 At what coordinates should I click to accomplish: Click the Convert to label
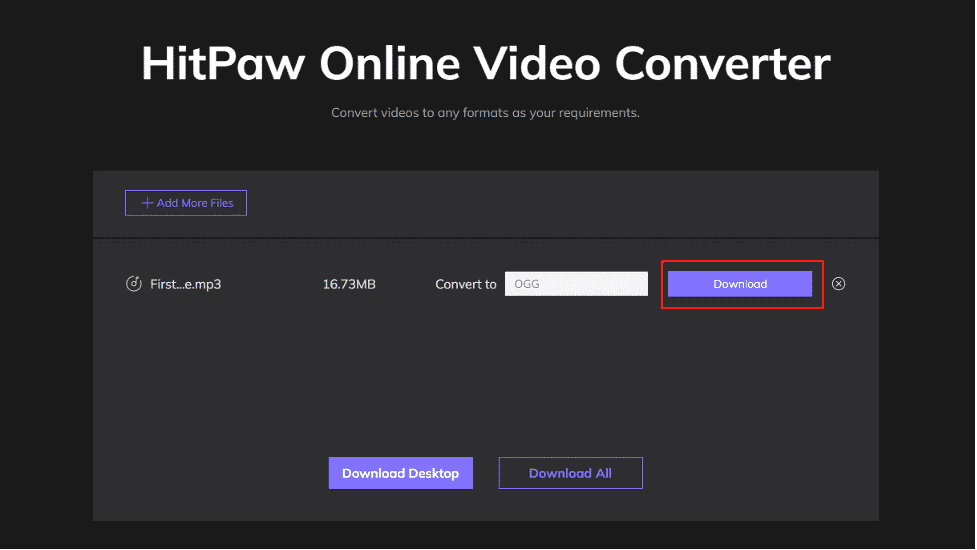465,284
